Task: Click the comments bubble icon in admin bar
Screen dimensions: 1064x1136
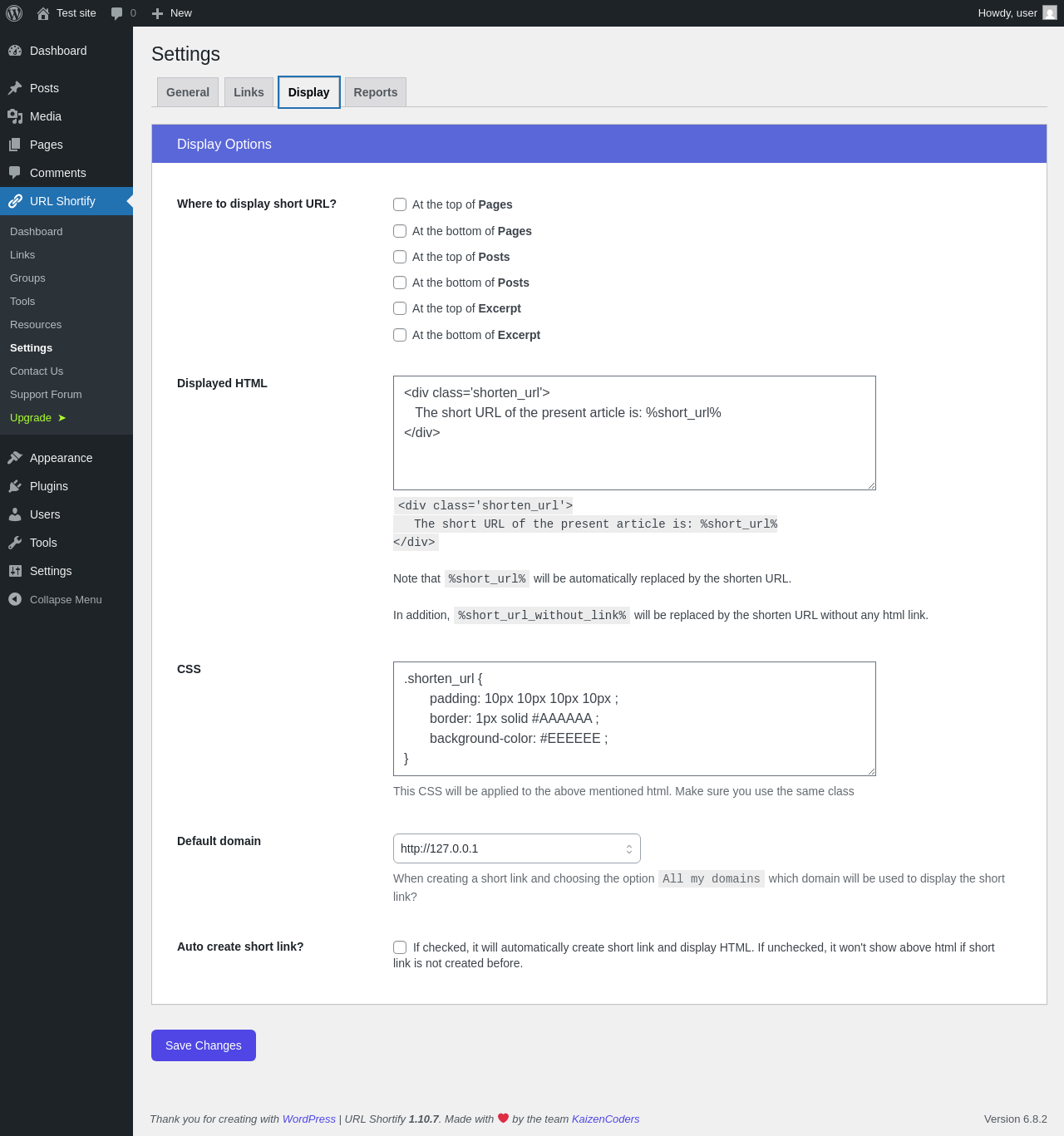Action: pos(116,13)
